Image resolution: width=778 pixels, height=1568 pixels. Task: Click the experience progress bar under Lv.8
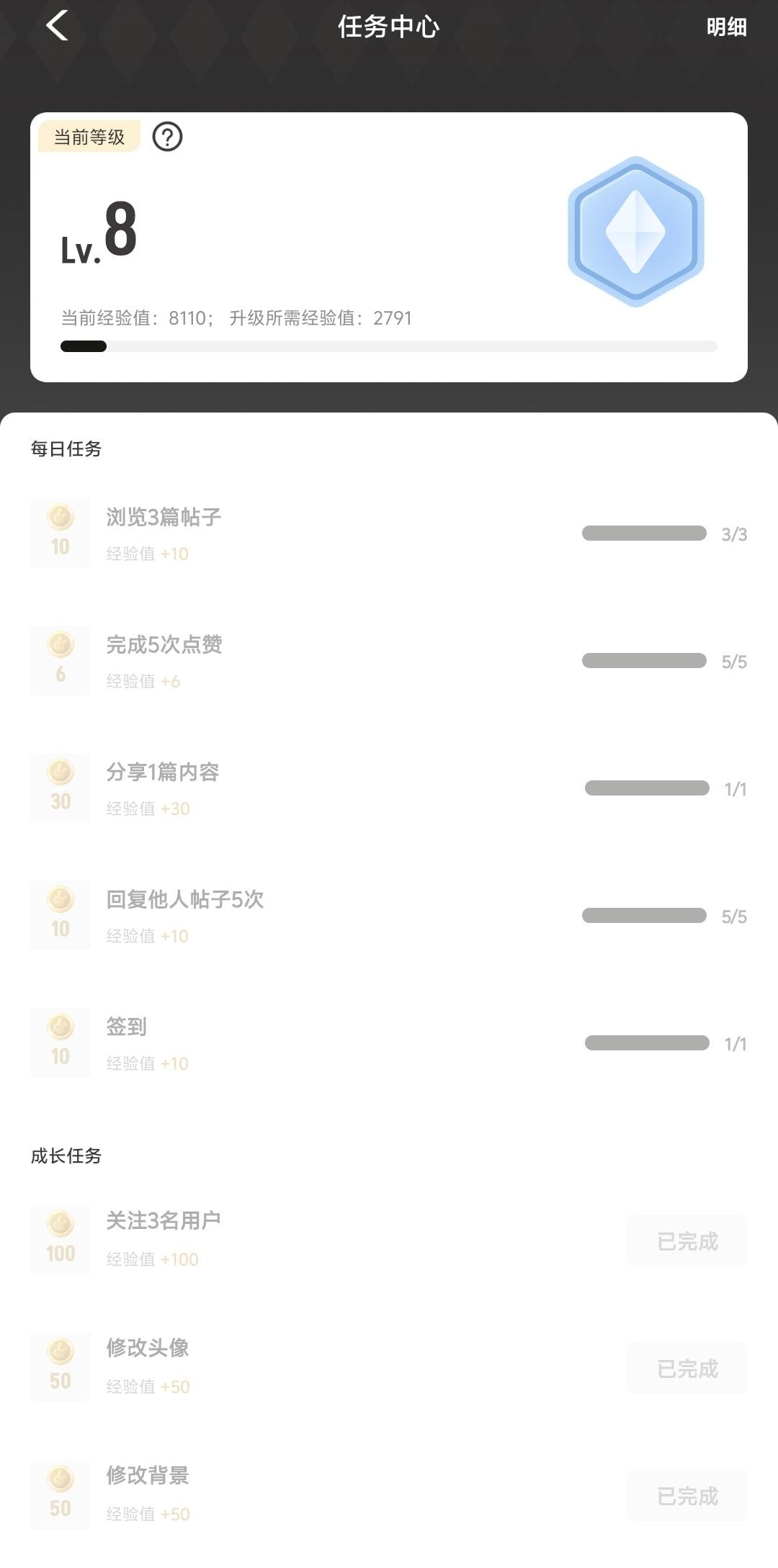(x=389, y=346)
